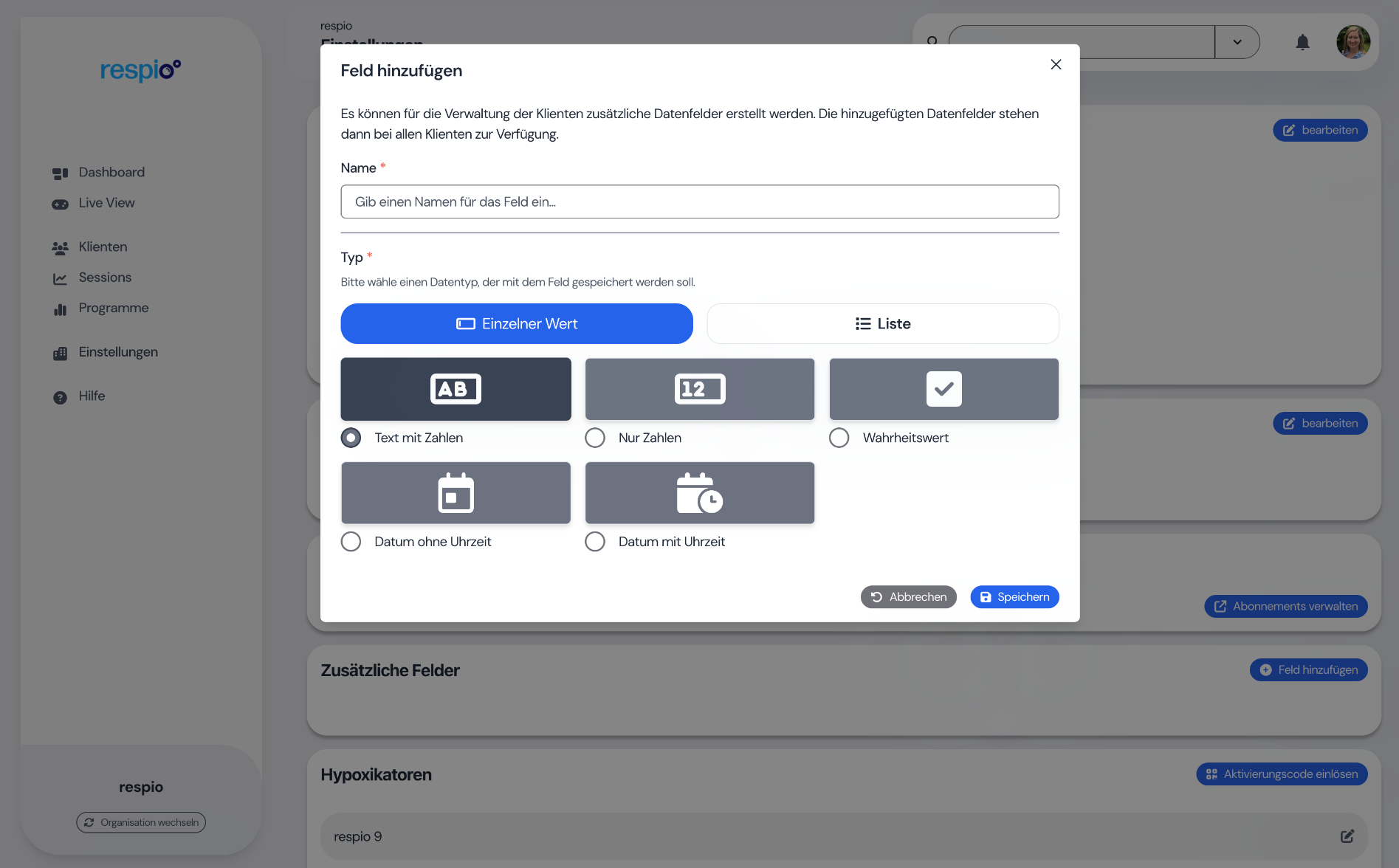This screenshot has width=1399, height=868.
Task: Choose Datum ohne Uhrzeit radio button
Action: (351, 542)
